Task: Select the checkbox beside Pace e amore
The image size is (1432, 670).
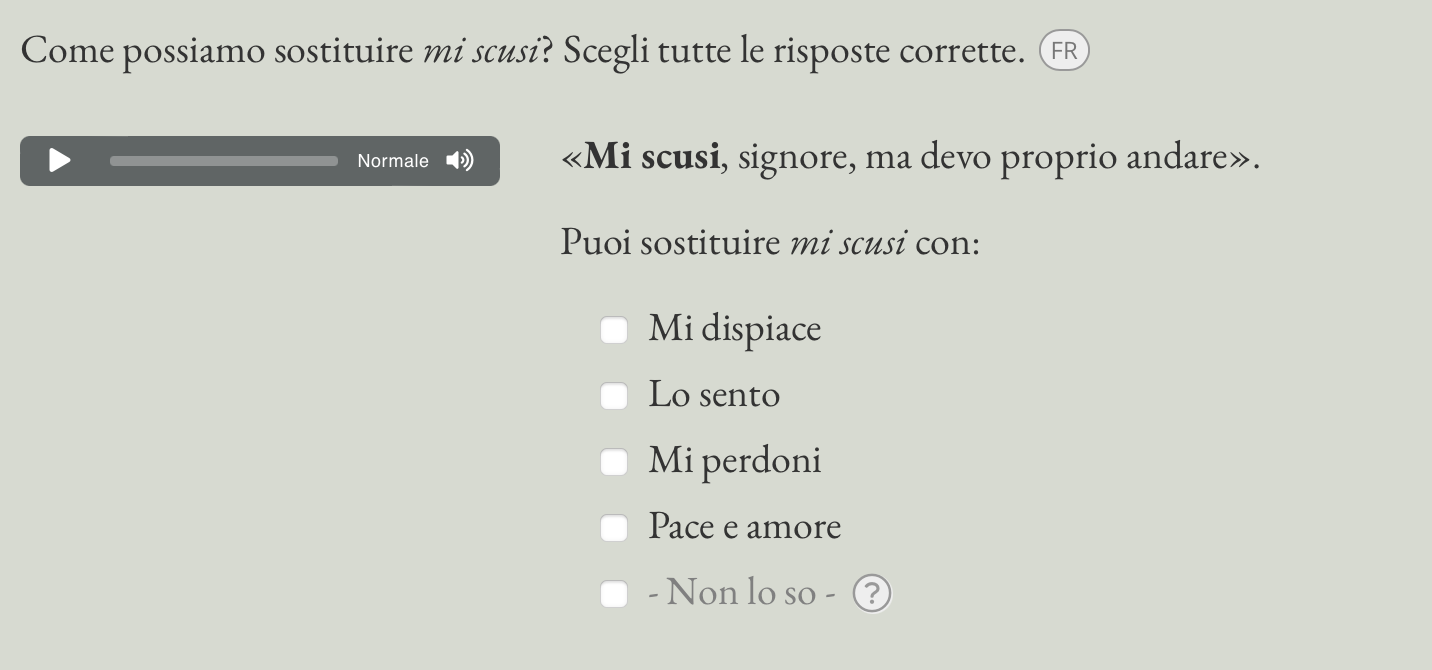Action: pyautogui.click(x=614, y=528)
